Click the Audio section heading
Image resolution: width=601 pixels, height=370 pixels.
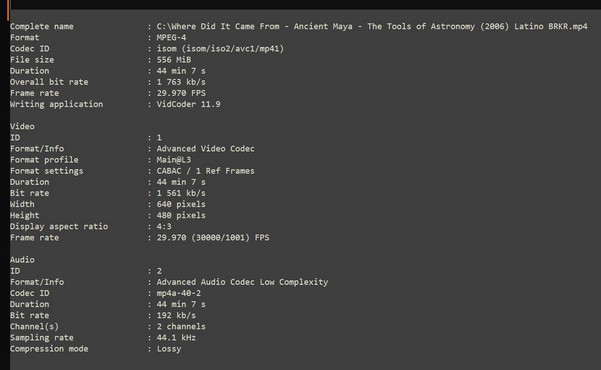[22, 260]
